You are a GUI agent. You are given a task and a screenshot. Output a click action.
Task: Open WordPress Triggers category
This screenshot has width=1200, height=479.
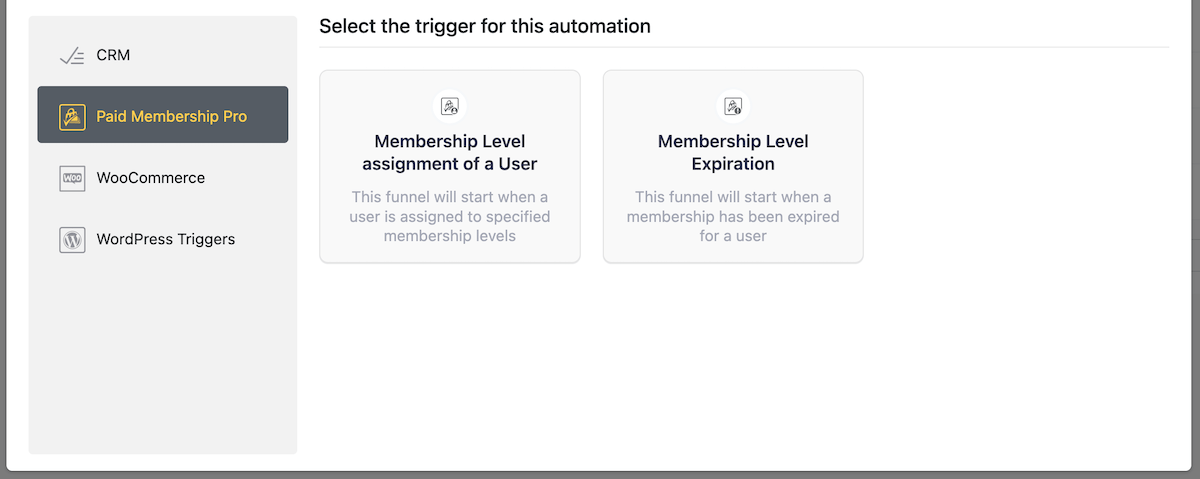pyautogui.click(x=163, y=240)
